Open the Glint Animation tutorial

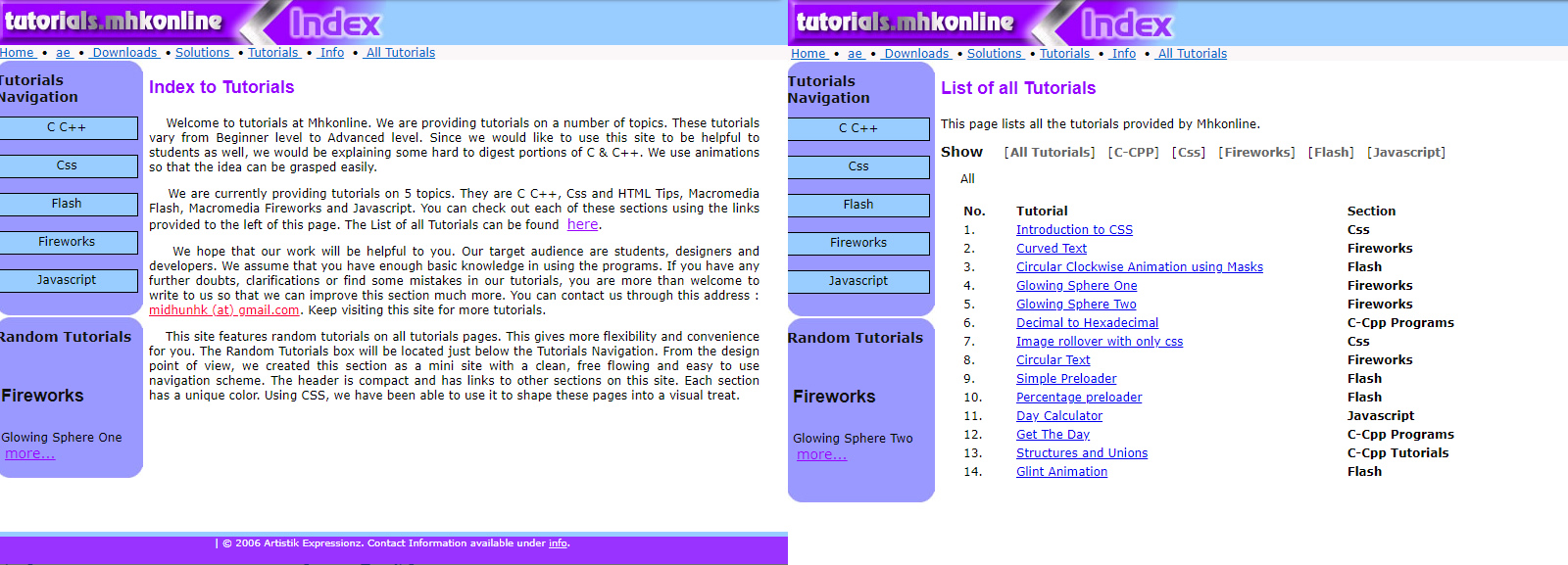(1061, 472)
